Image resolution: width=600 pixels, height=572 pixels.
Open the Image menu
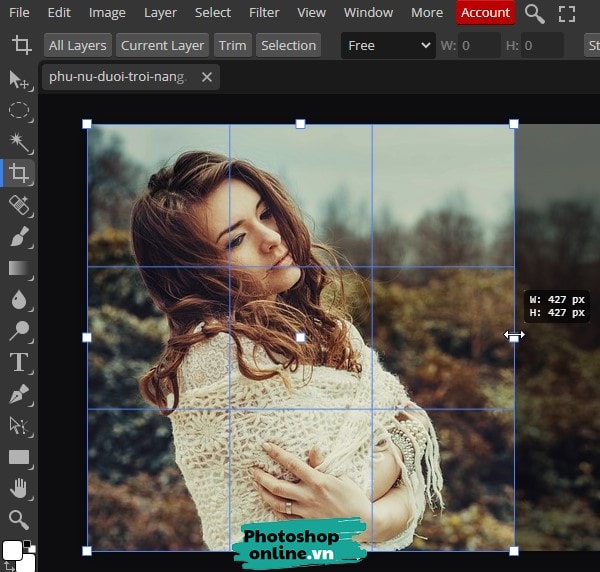click(107, 13)
